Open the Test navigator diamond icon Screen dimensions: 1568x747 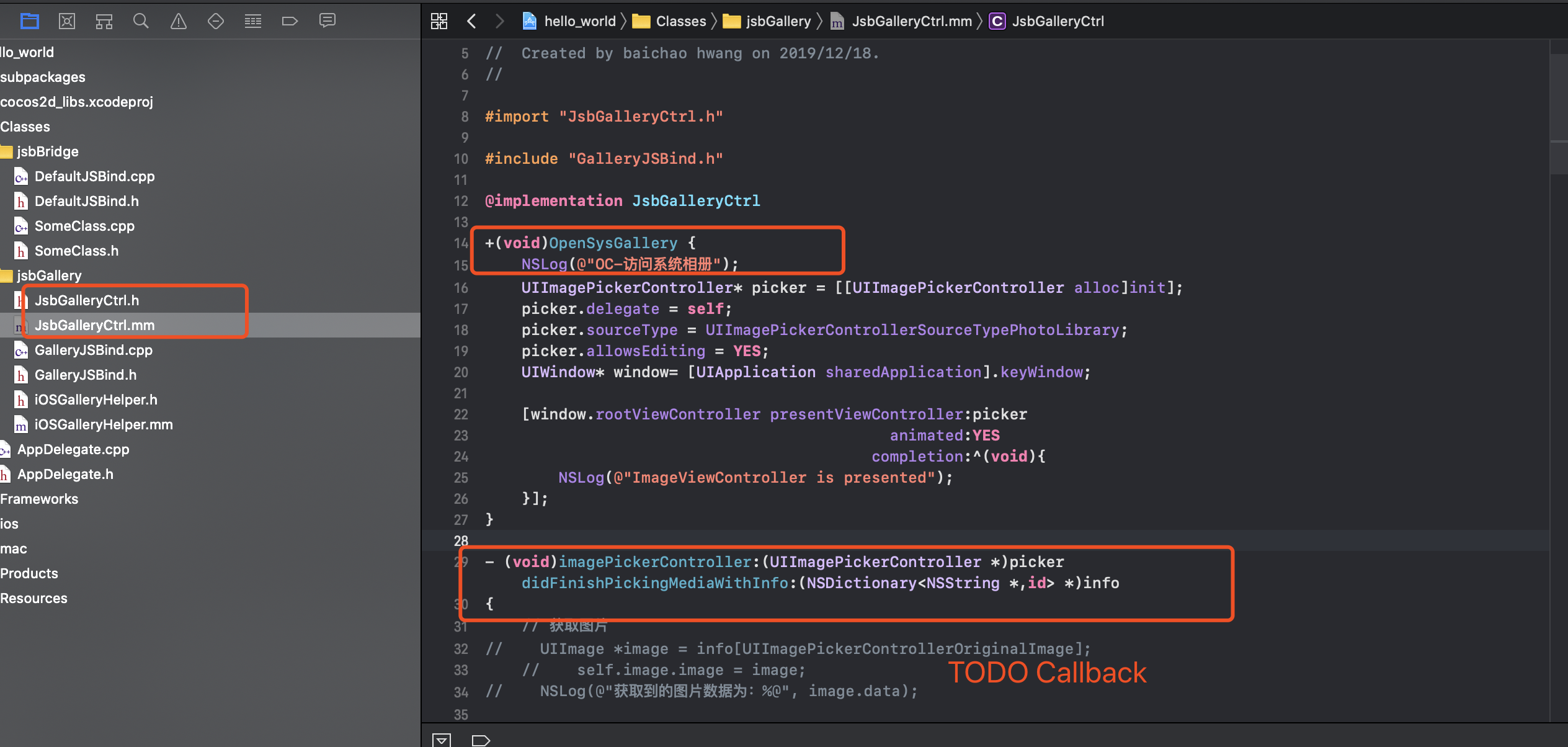pos(216,21)
